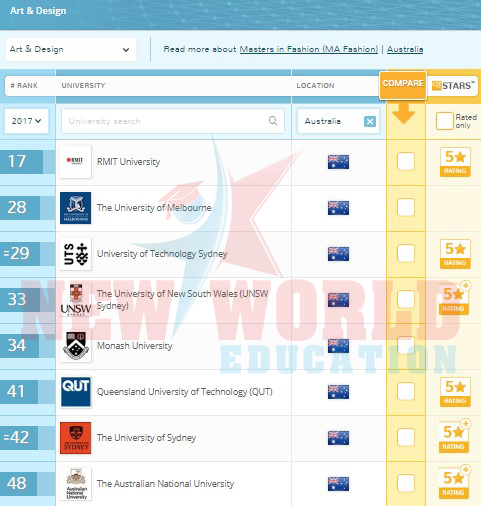Open Queensland University of Technology (QUT) link

tap(185, 392)
